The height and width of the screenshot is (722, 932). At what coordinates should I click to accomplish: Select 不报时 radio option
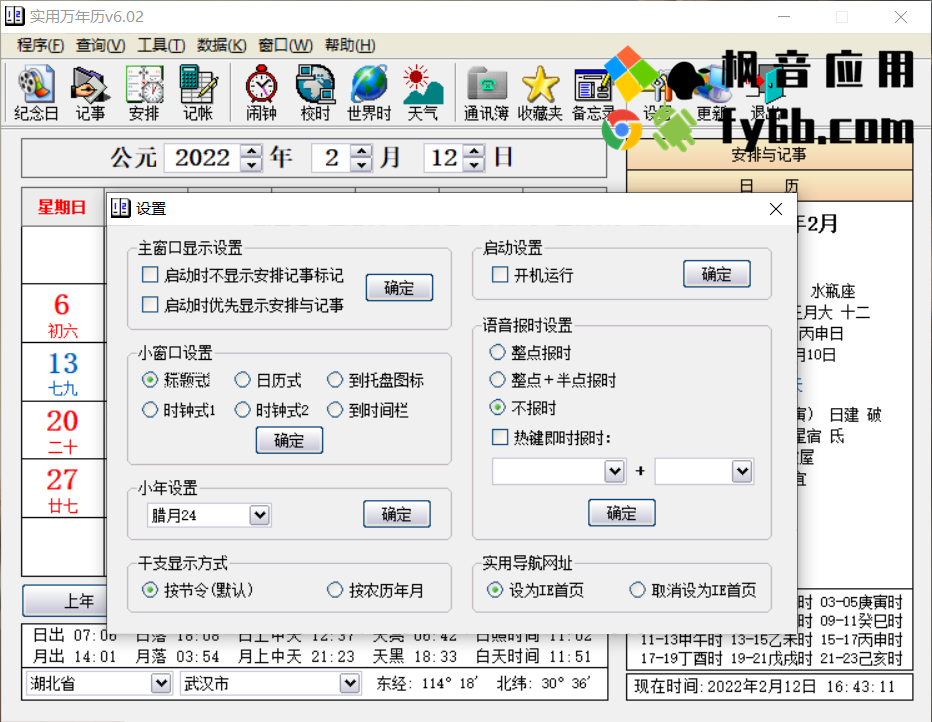498,408
